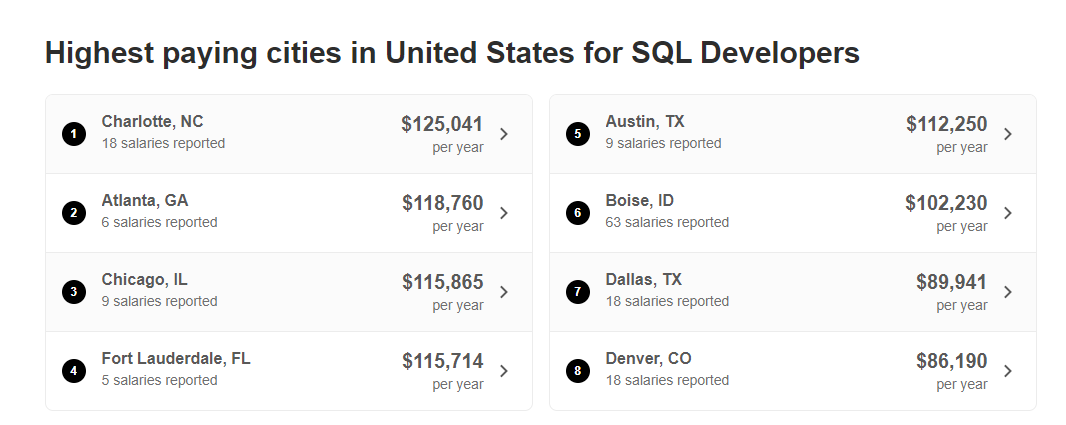The width and height of the screenshot is (1066, 425).
Task: Click Atlanta's 6 salaries reported text
Action: tap(159, 223)
